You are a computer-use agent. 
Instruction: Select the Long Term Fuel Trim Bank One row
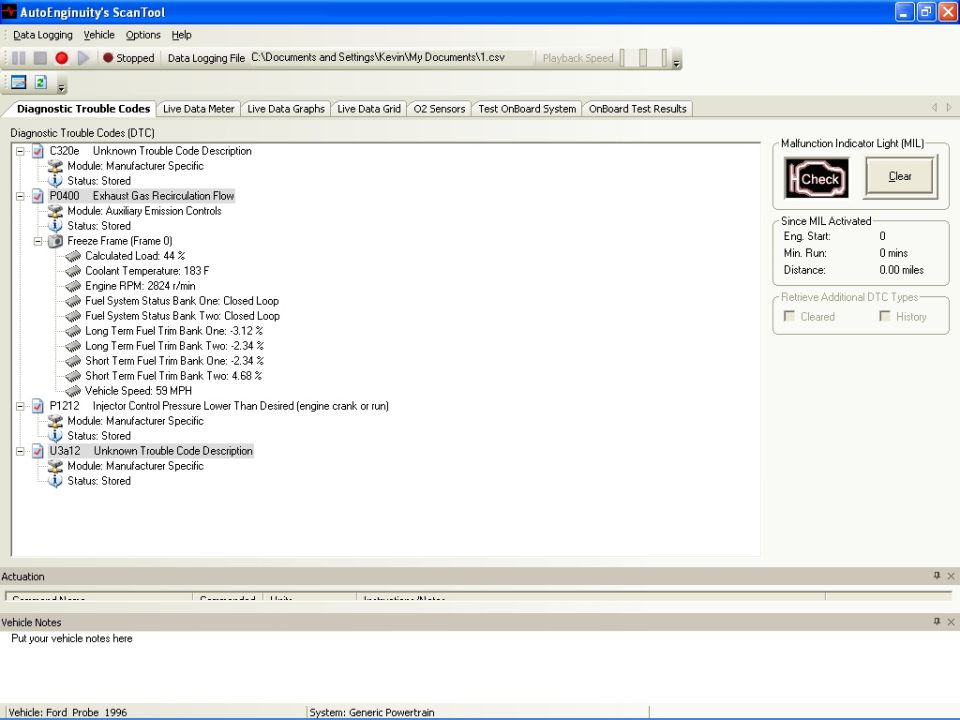174,331
